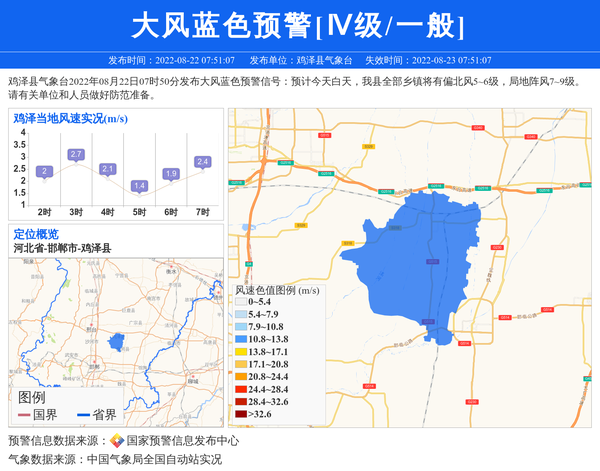Select the 13.8~17.1 yellow legend swatch
Image resolution: width=600 pixels, height=471 pixels.
point(241,353)
